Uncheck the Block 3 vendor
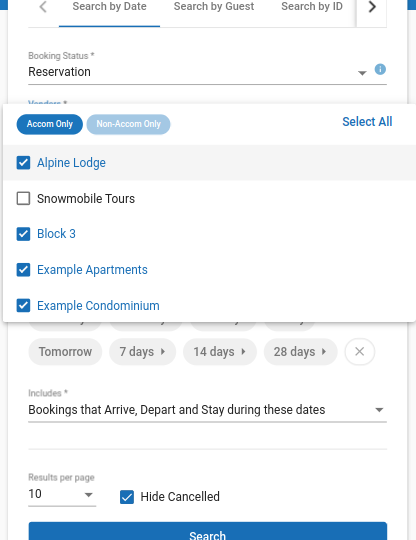Screen dimensions: 416x540 (x=23, y=234)
